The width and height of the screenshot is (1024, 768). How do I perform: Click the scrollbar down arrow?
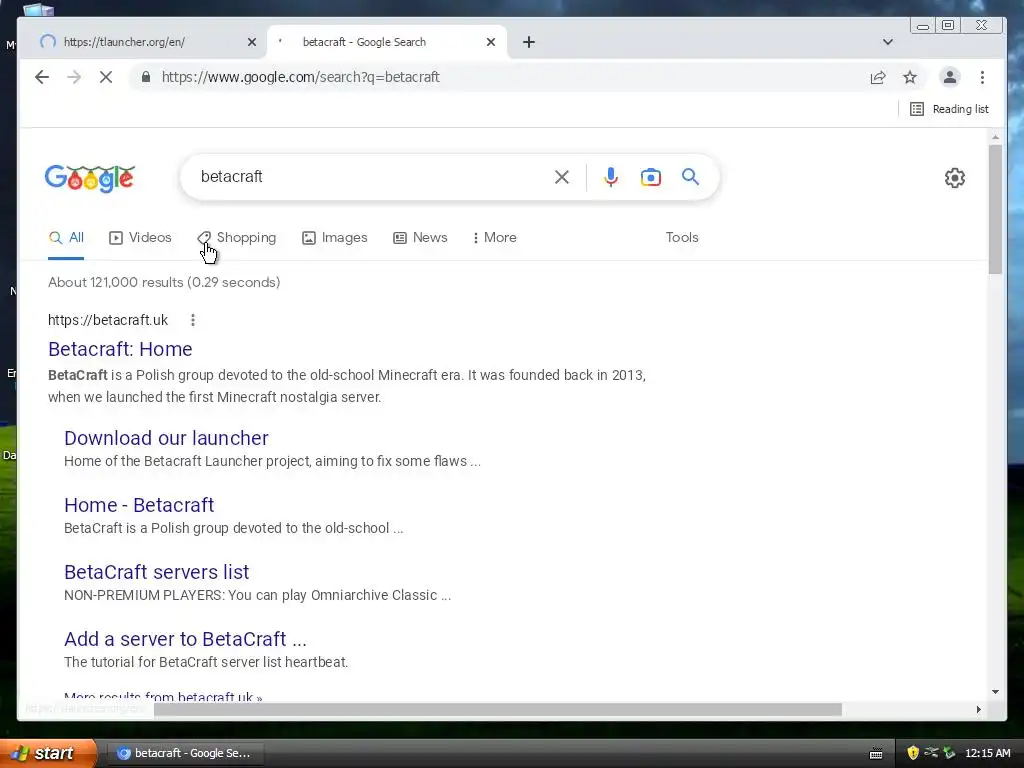[x=995, y=692]
